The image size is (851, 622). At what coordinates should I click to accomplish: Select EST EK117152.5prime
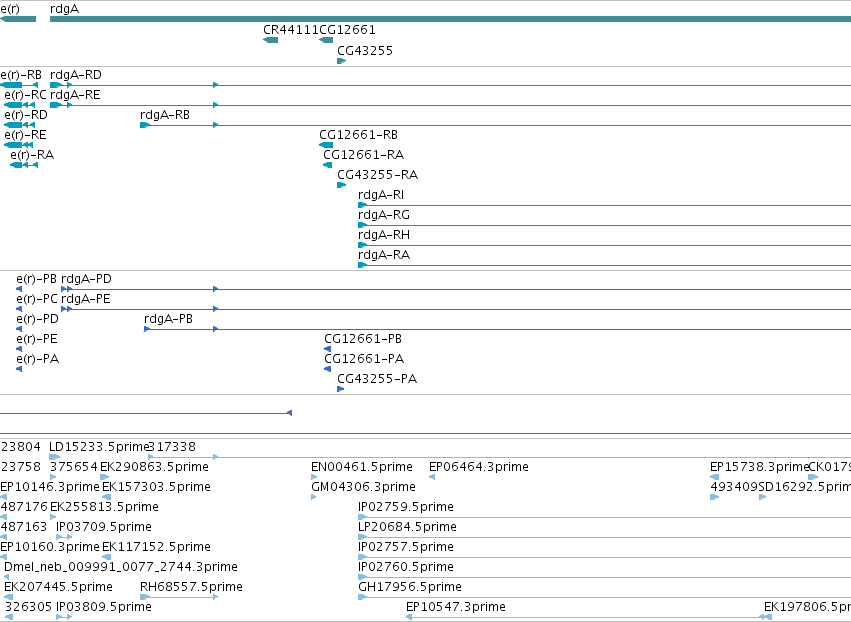coord(156,548)
